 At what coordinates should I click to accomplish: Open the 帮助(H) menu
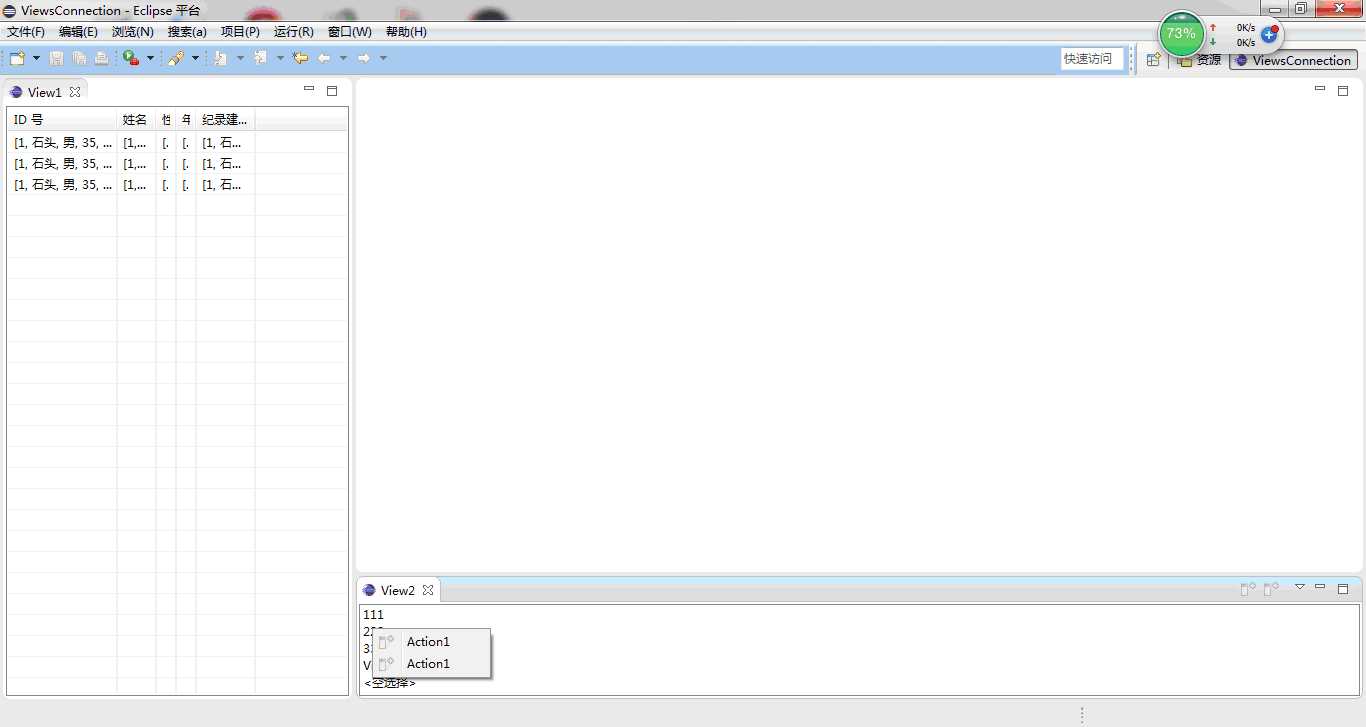click(406, 32)
